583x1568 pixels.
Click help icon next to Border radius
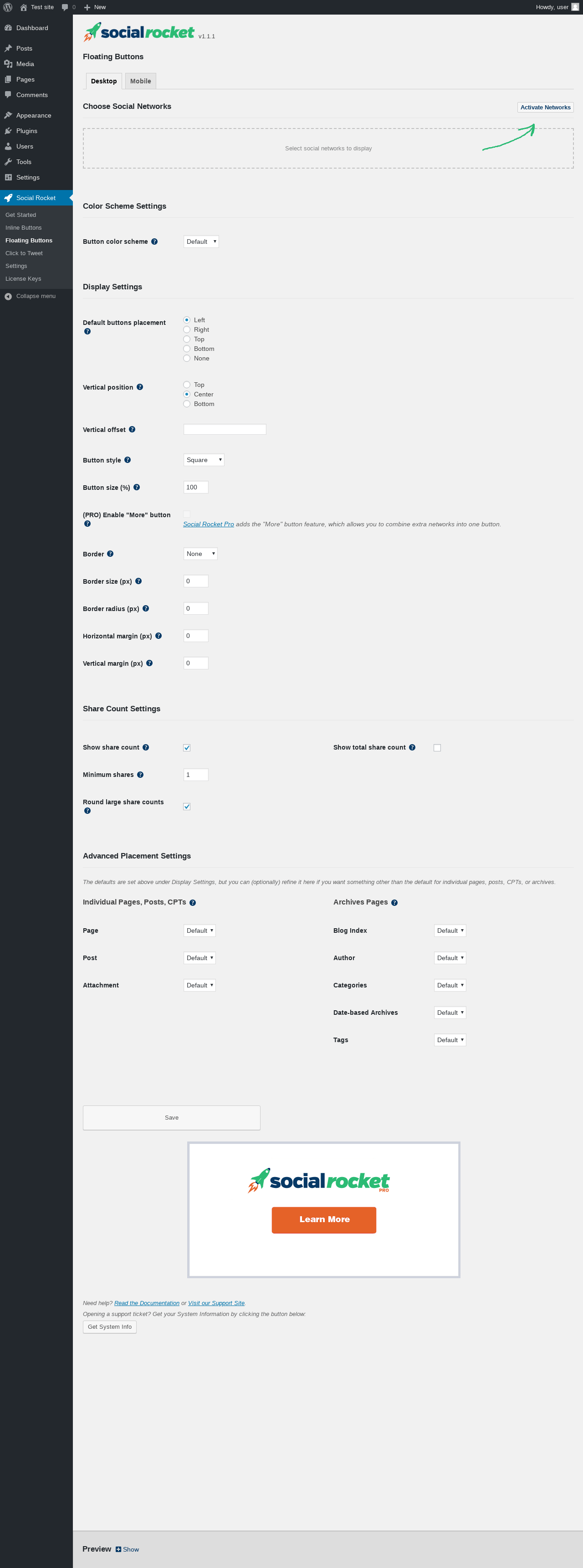tap(146, 609)
